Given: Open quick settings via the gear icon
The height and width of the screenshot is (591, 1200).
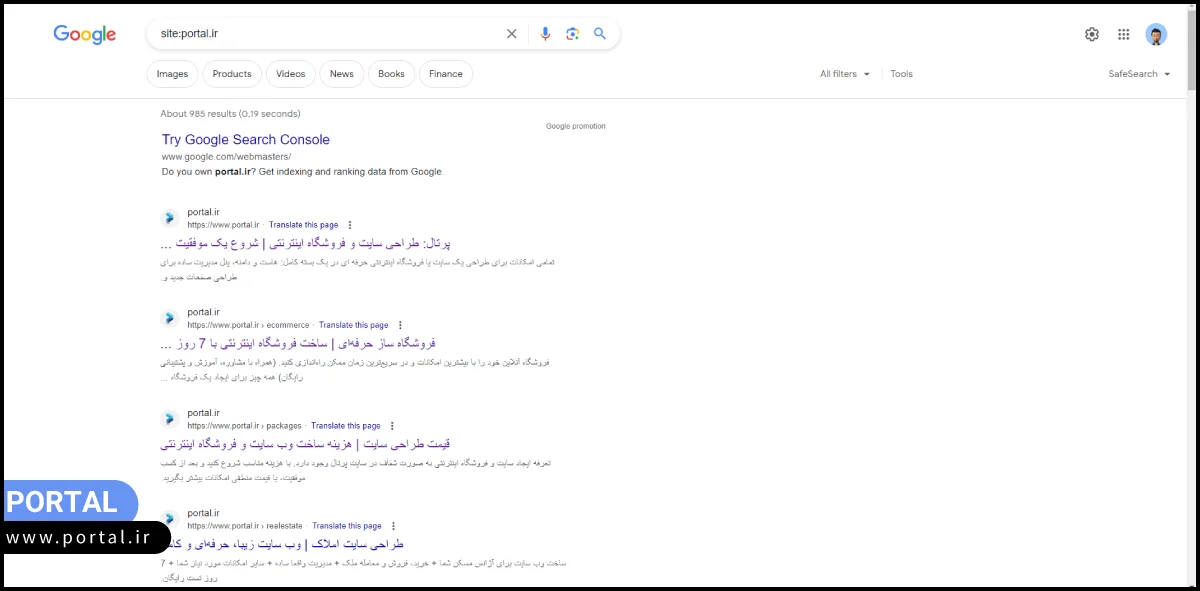Looking at the screenshot, I should tap(1092, 33).
